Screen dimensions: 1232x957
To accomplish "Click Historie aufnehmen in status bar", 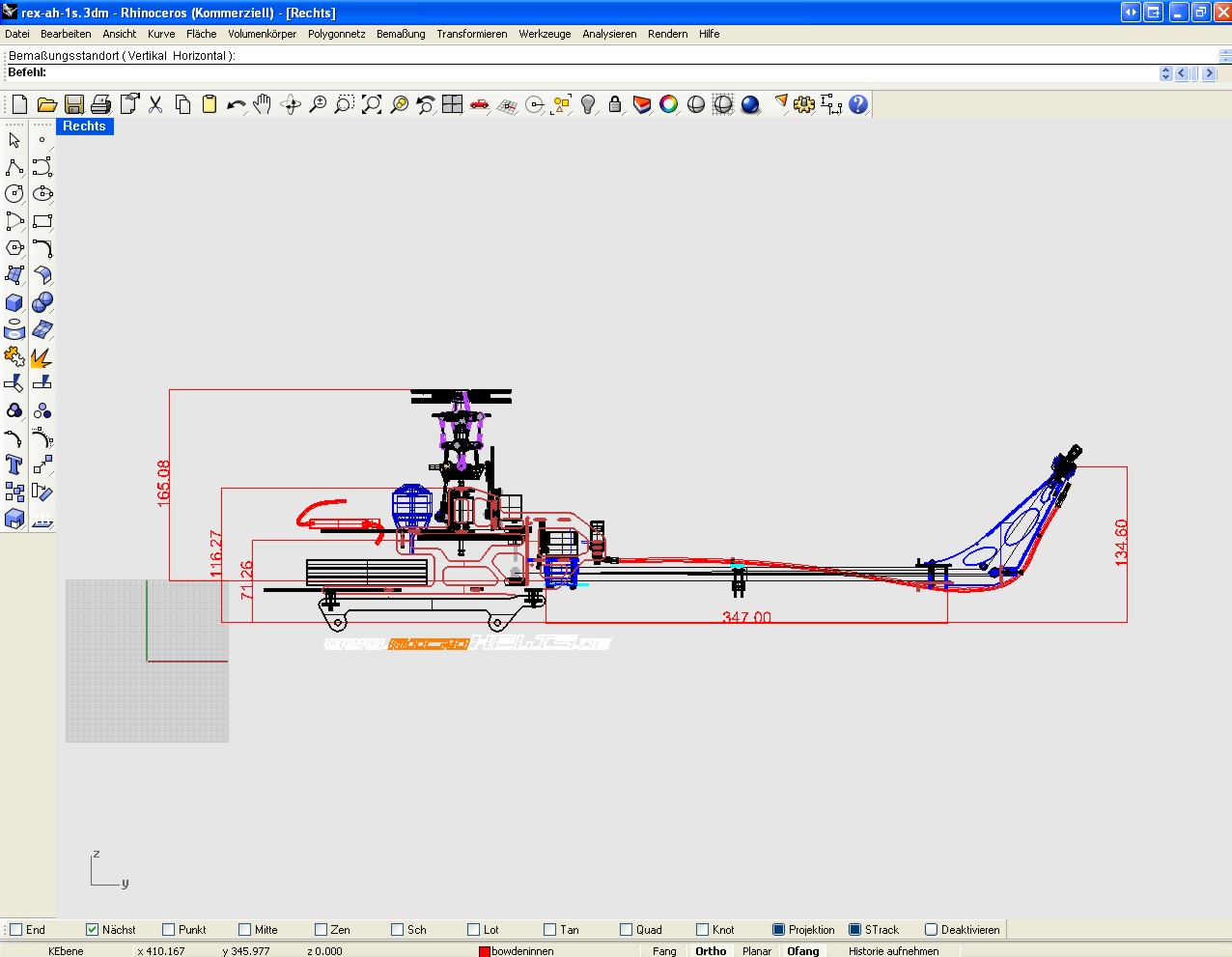I will [893, 951].
